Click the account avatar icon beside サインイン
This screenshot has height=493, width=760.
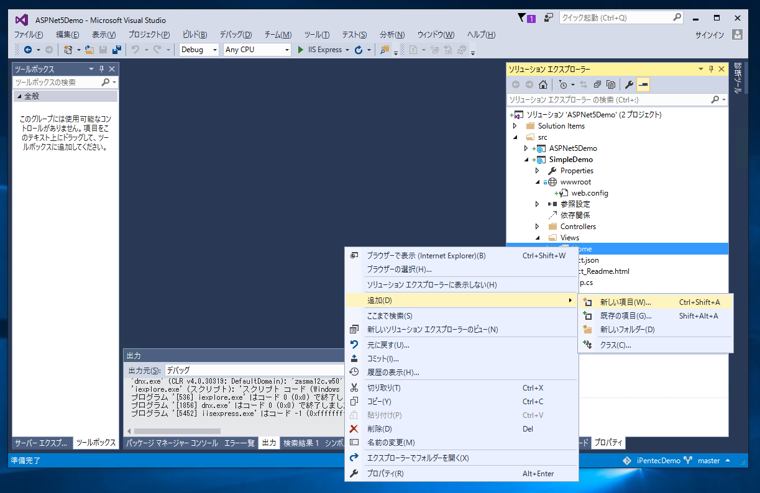pos(737,34)
